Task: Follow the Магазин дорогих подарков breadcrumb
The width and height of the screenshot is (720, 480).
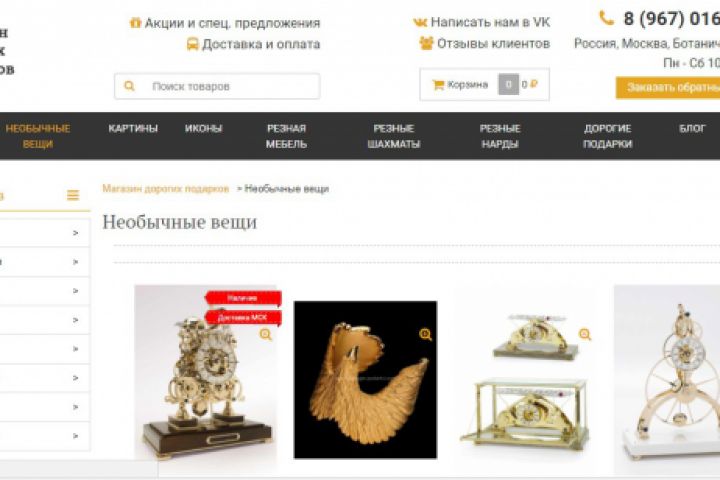Action: [165, 189]
